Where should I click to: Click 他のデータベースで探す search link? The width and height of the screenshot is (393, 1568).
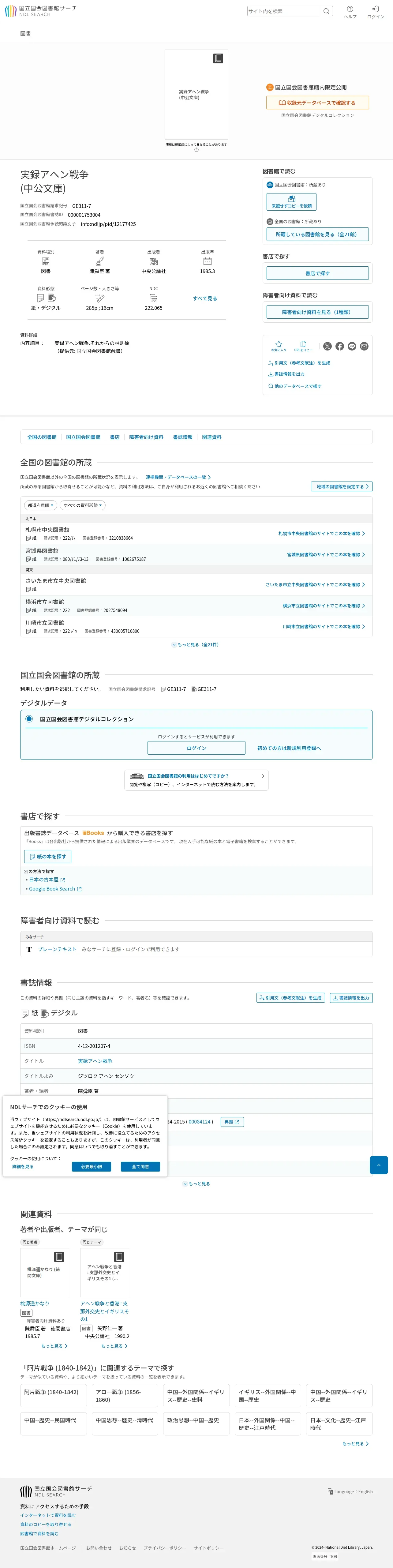click(x=295, y=386)
